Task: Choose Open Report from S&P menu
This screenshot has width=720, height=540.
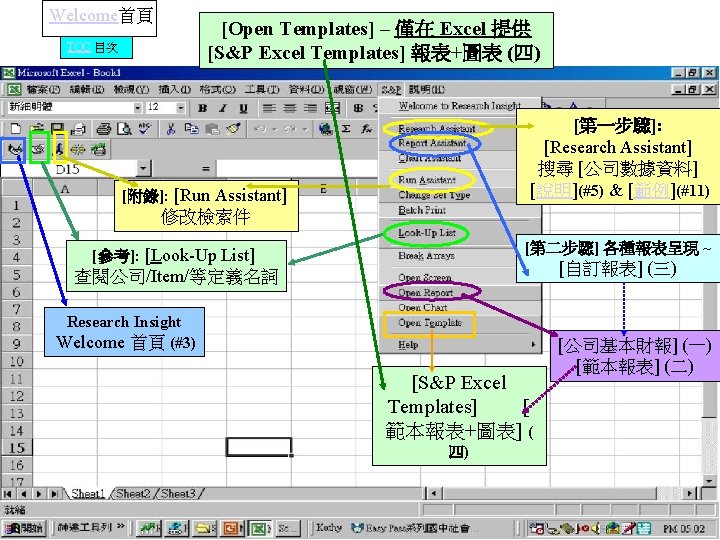Action: 425,292
